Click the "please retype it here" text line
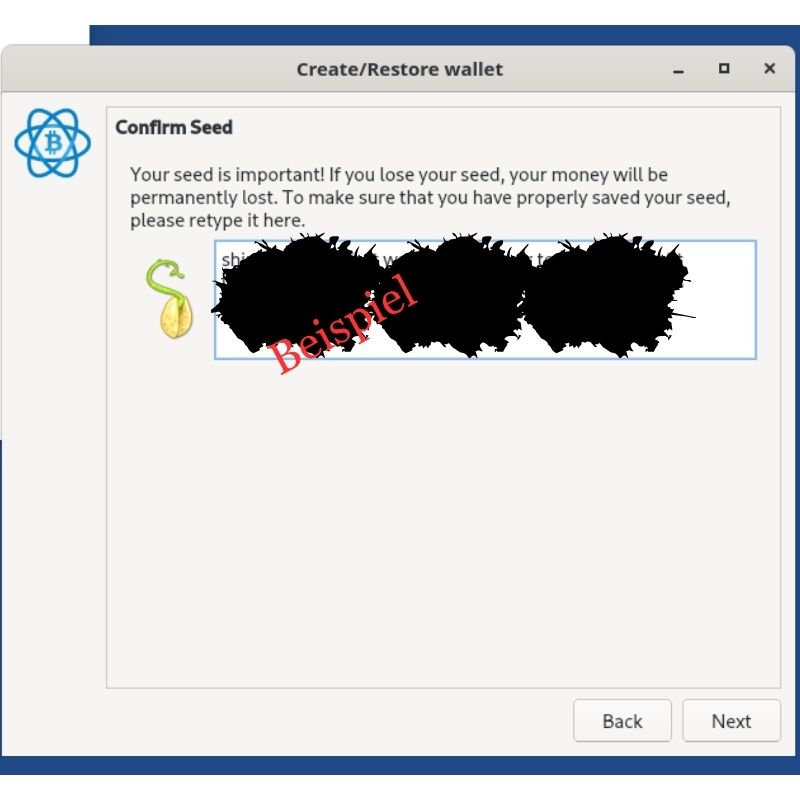 coord(217,220)
